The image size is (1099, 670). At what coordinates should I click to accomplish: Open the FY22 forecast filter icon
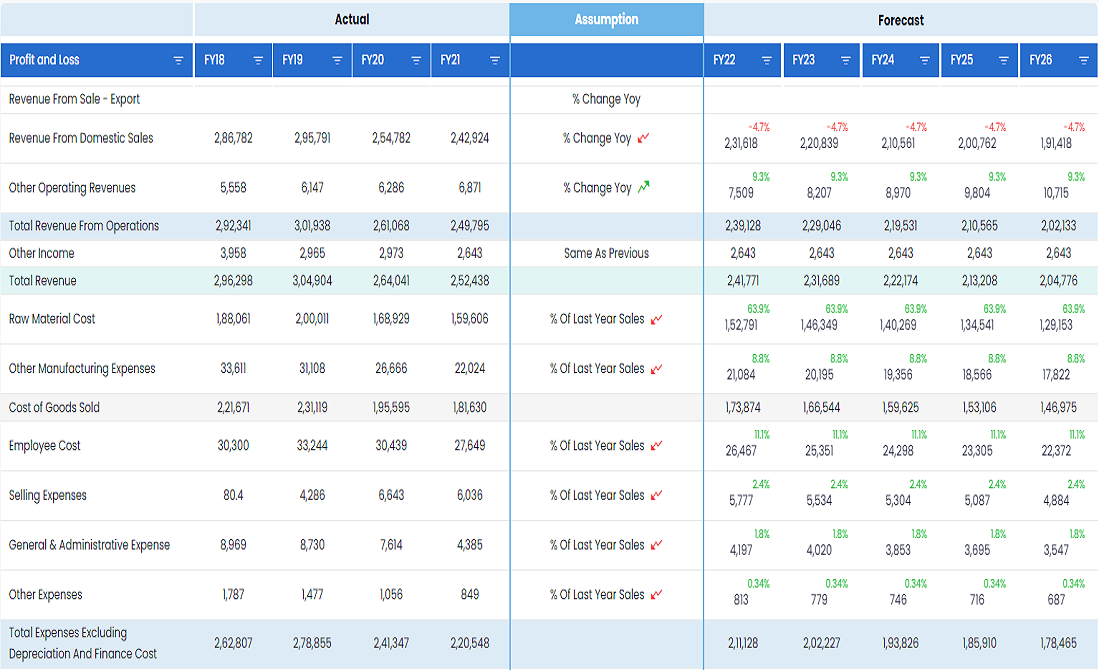[767, 61]
